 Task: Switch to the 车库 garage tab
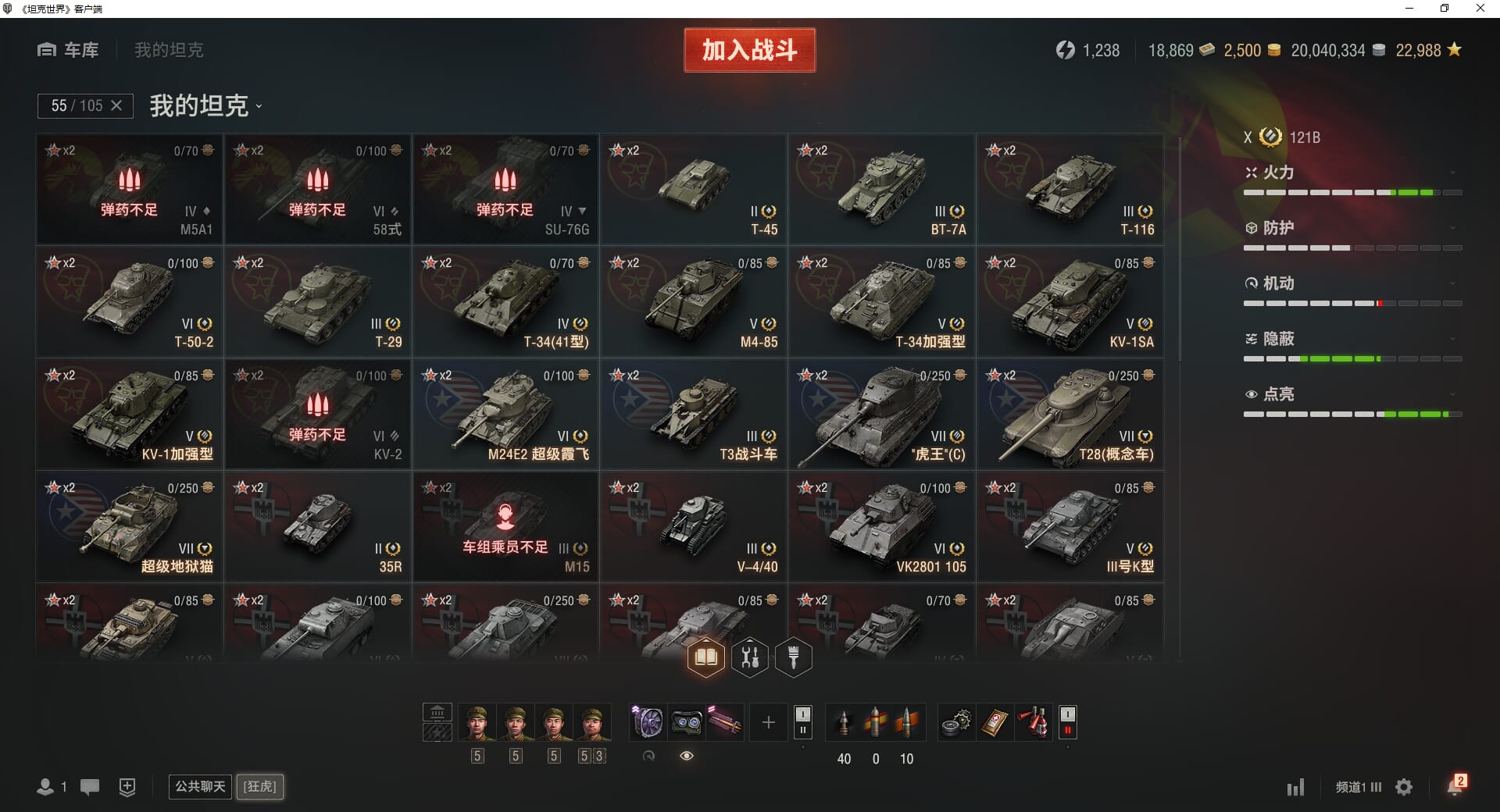click(x=68, y=50)
